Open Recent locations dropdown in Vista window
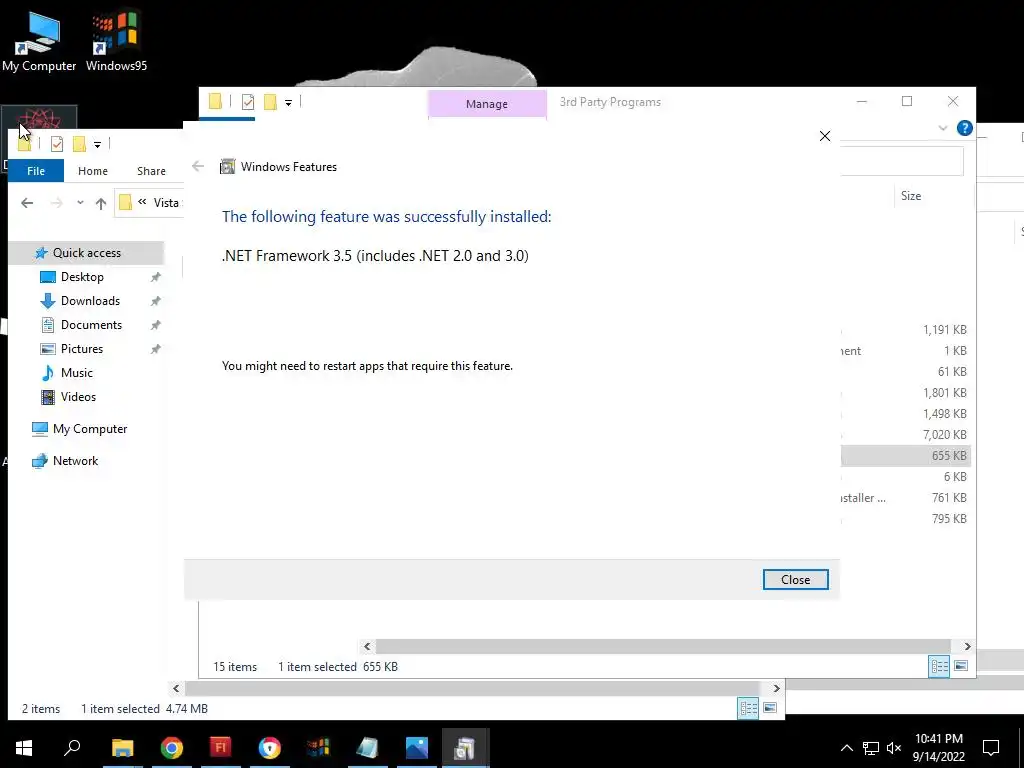The height and width of the screenshot is (768, 1024). 80,203
